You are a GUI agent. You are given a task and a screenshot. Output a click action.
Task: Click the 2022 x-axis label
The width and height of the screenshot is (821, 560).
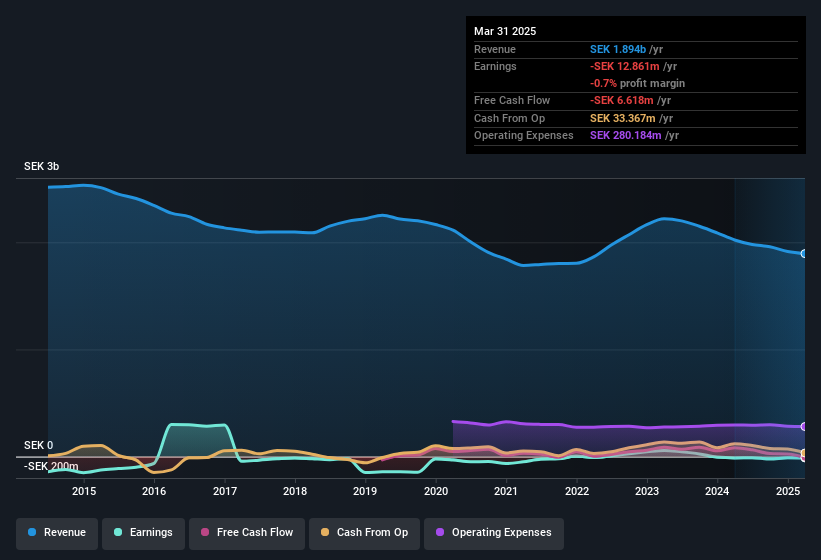point(576,491)
